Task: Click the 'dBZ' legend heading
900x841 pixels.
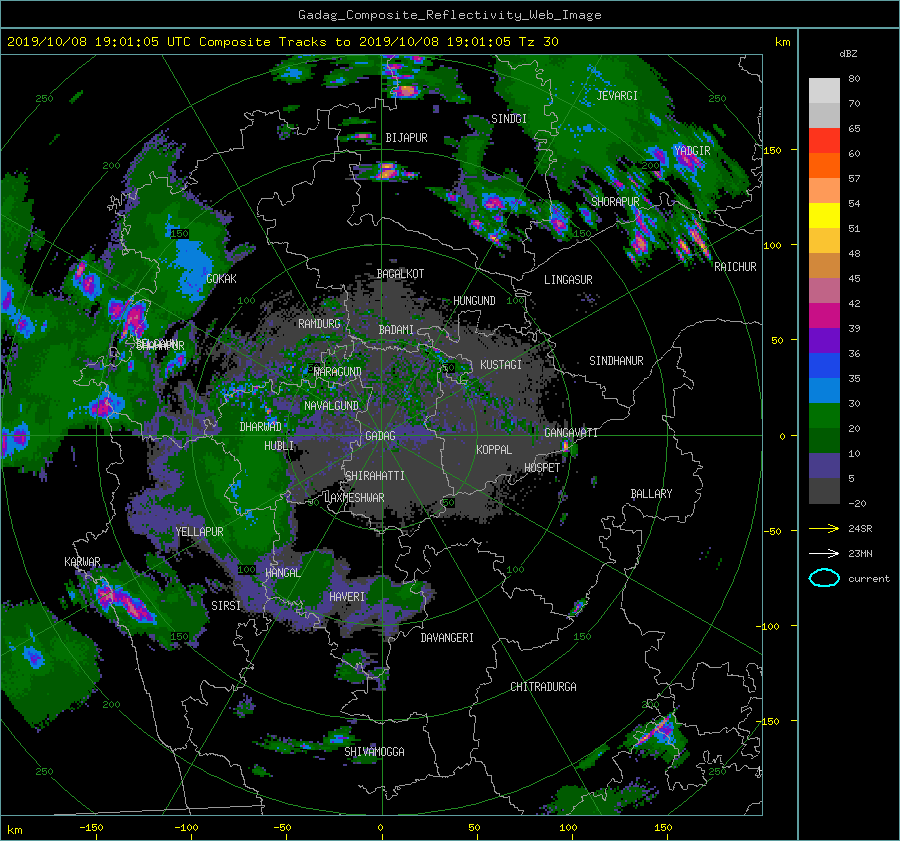Action: pos(848,54)
